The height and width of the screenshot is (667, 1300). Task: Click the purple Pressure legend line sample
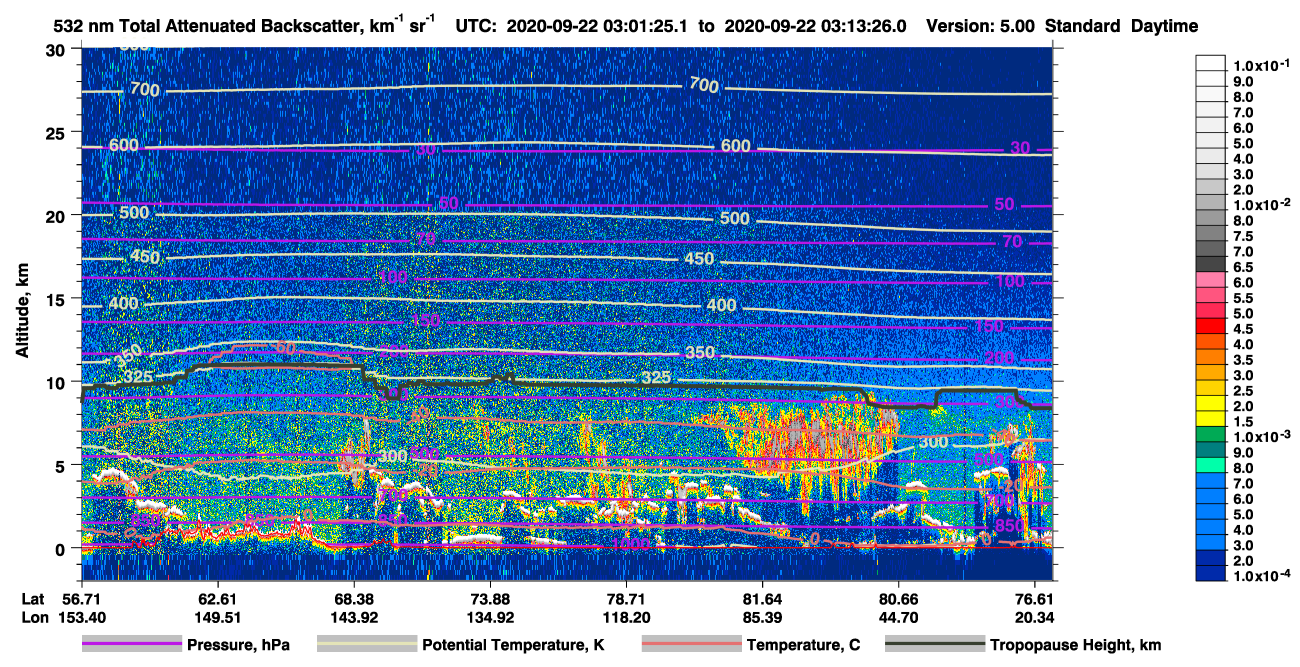pyautogui.click(x=132, y=645)
